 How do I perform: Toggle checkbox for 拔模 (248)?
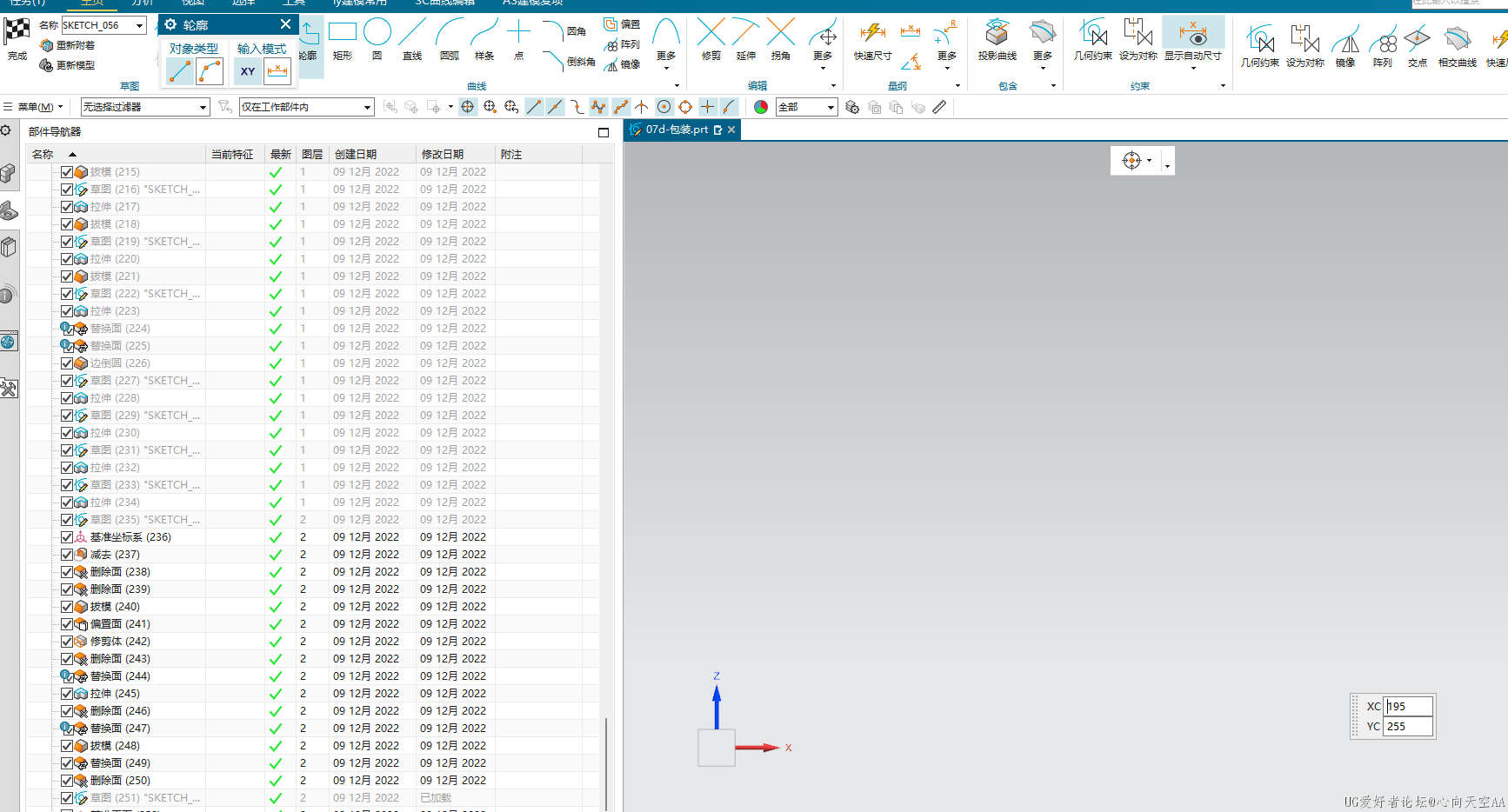click(67, 746)
